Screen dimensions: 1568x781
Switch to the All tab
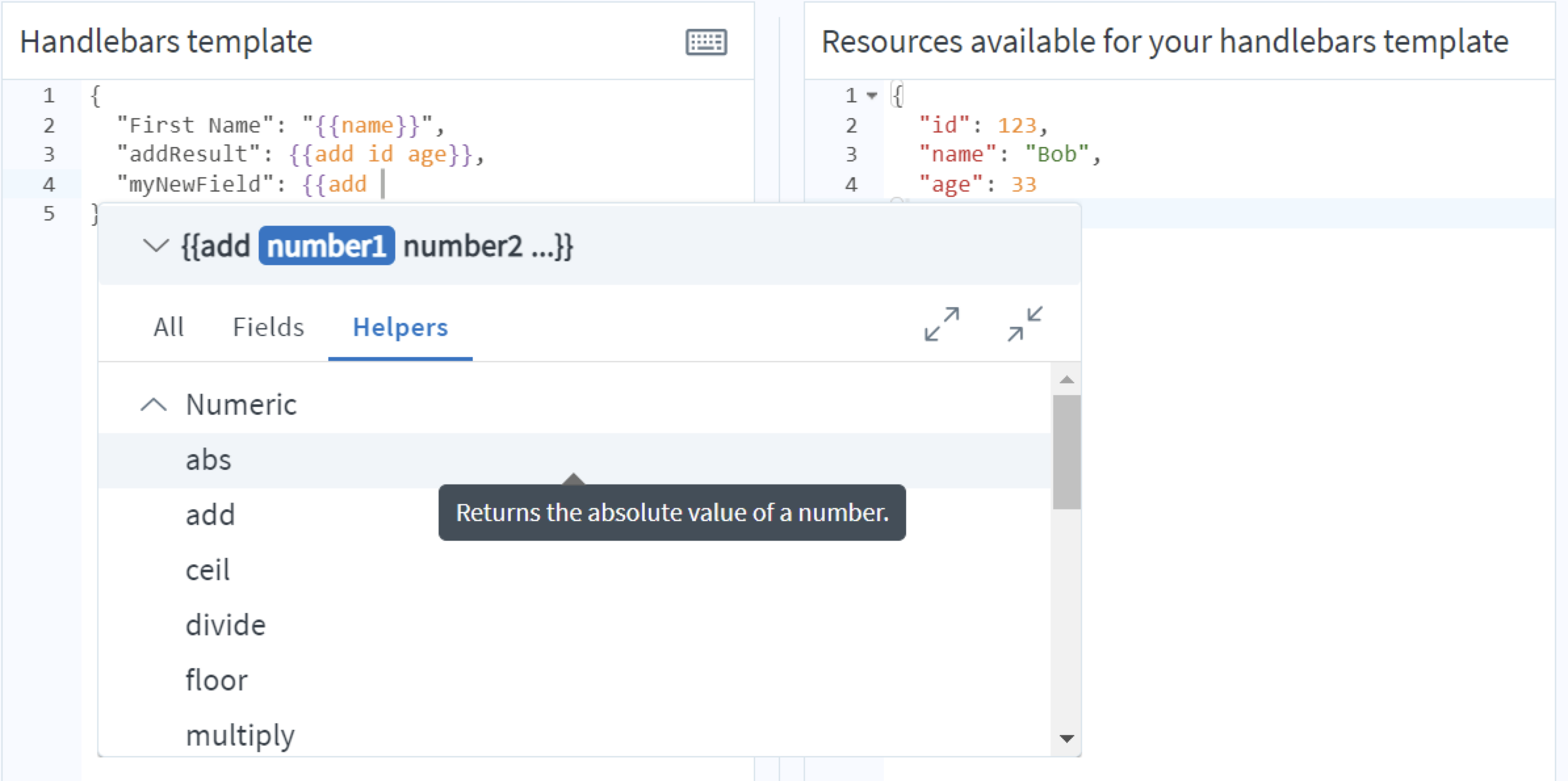pyautogui.click(x=169, y=327)
